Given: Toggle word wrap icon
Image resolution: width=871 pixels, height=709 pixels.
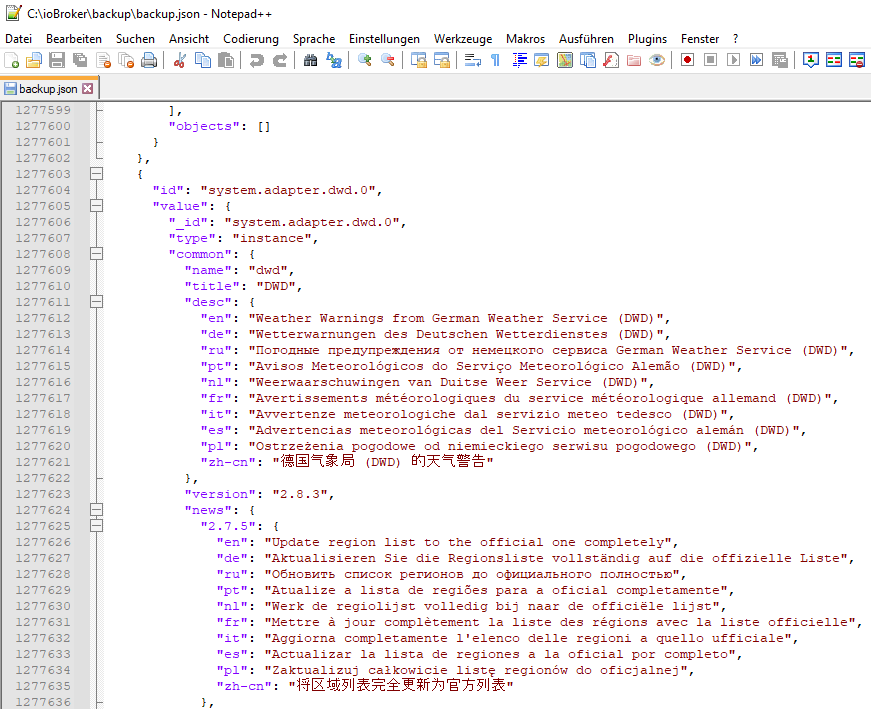Looking at the screenshot, I should 472,60.
